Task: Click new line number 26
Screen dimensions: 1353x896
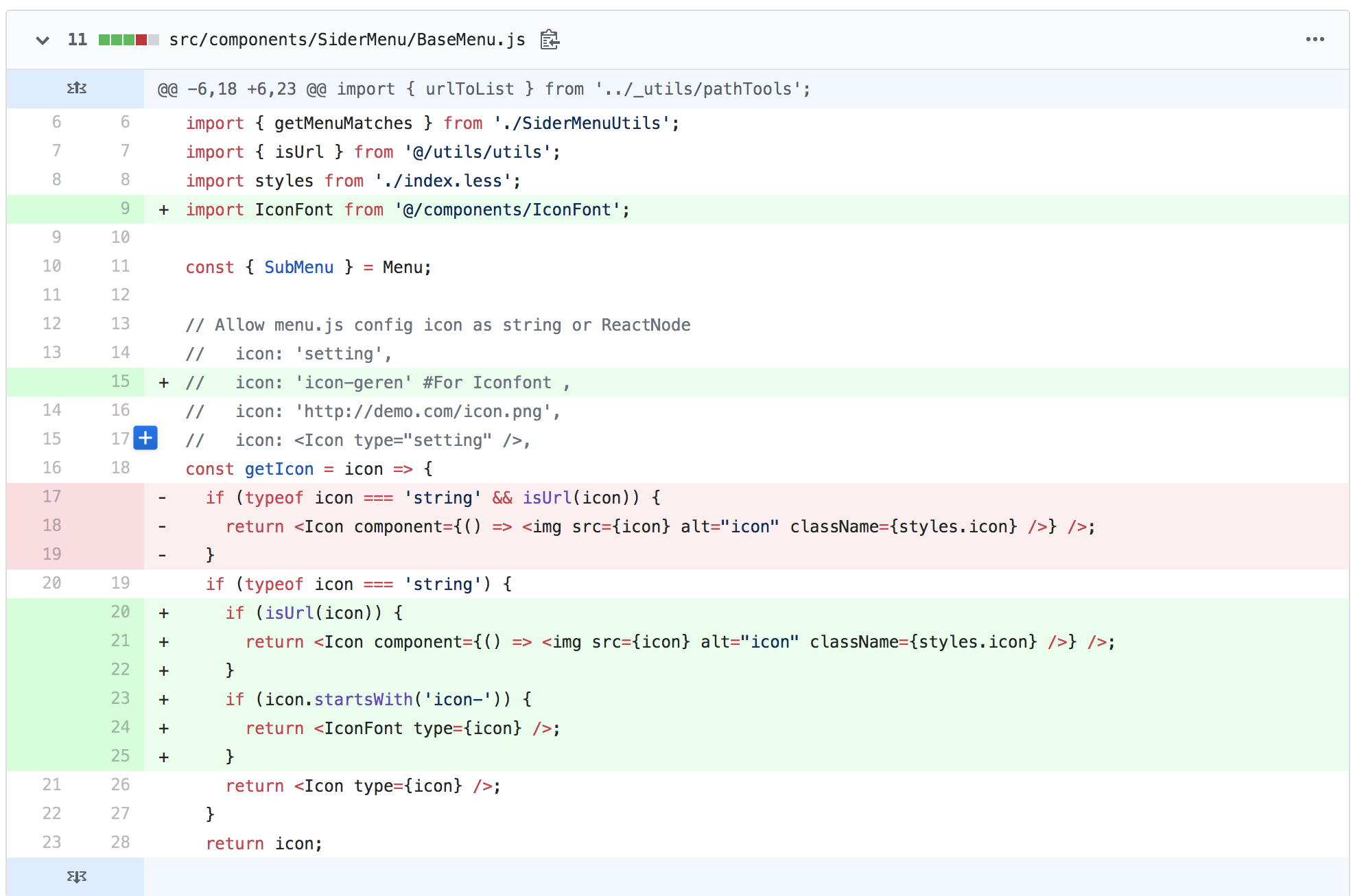Action: coord(120,785)
